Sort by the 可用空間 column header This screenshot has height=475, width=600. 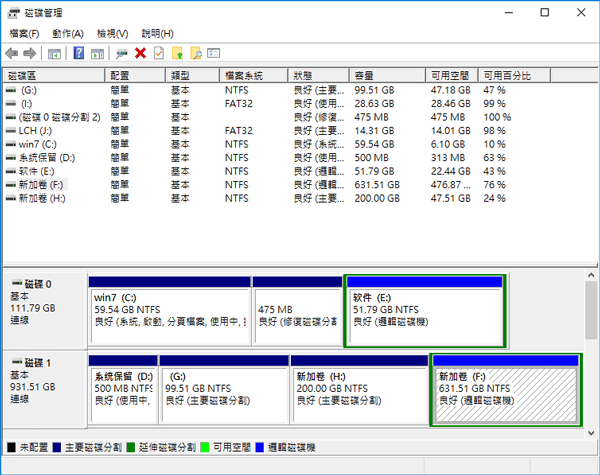coord(452,75)
